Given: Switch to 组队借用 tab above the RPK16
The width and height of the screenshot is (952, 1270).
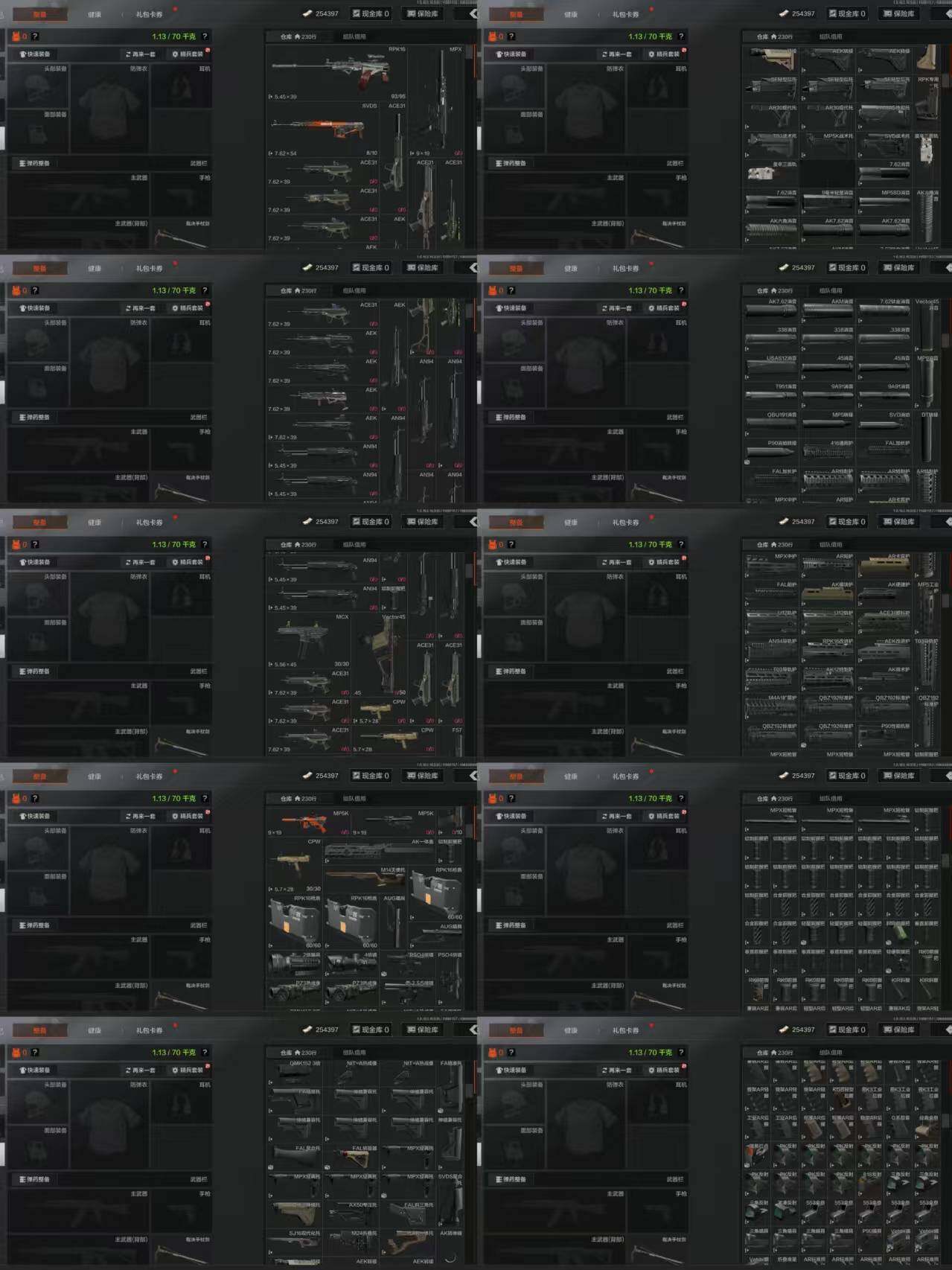Looking at the screenshot, I should tap(354, 36).
